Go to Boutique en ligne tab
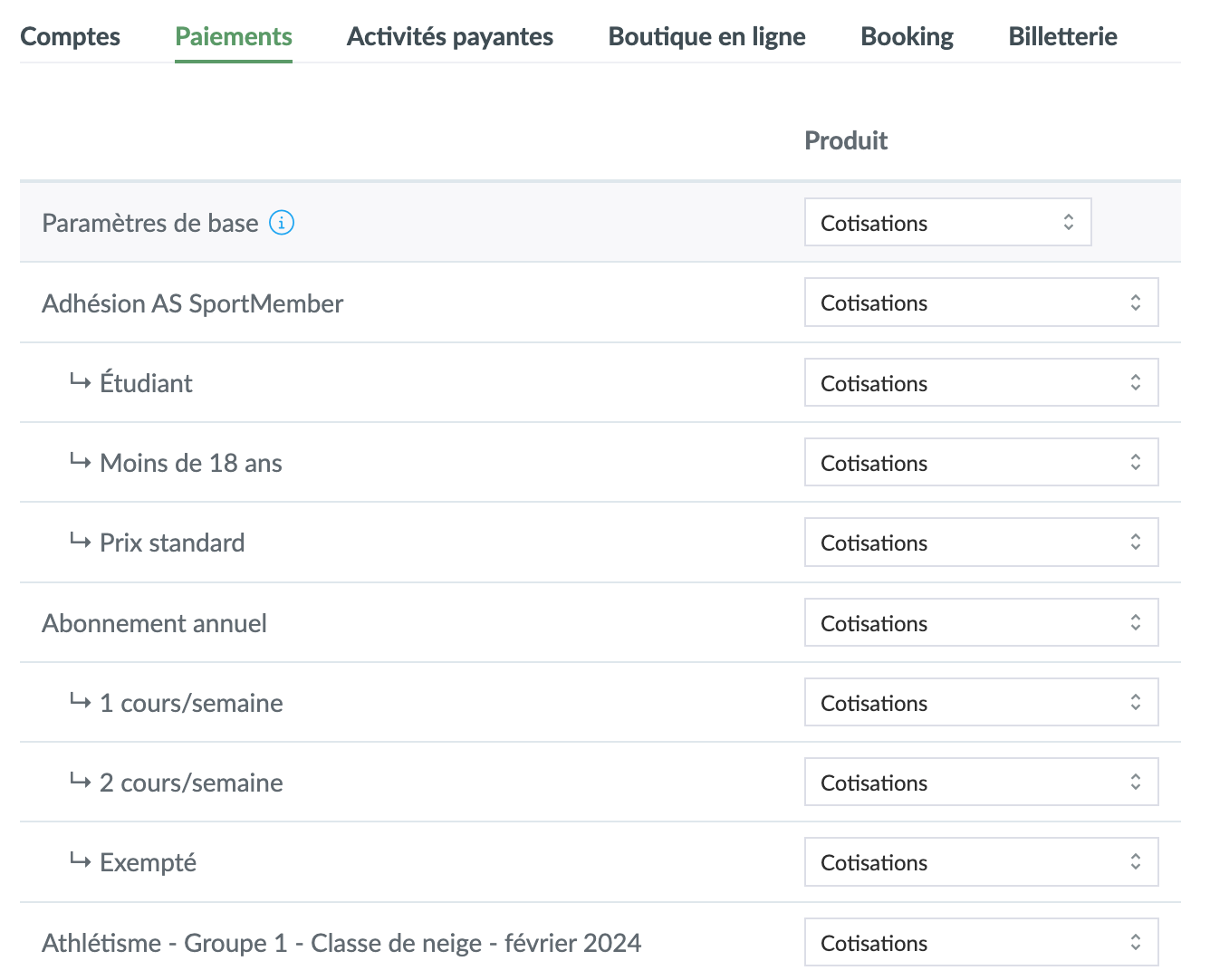Viewport: 1210px width, 980px height. [x=706, y=37]
